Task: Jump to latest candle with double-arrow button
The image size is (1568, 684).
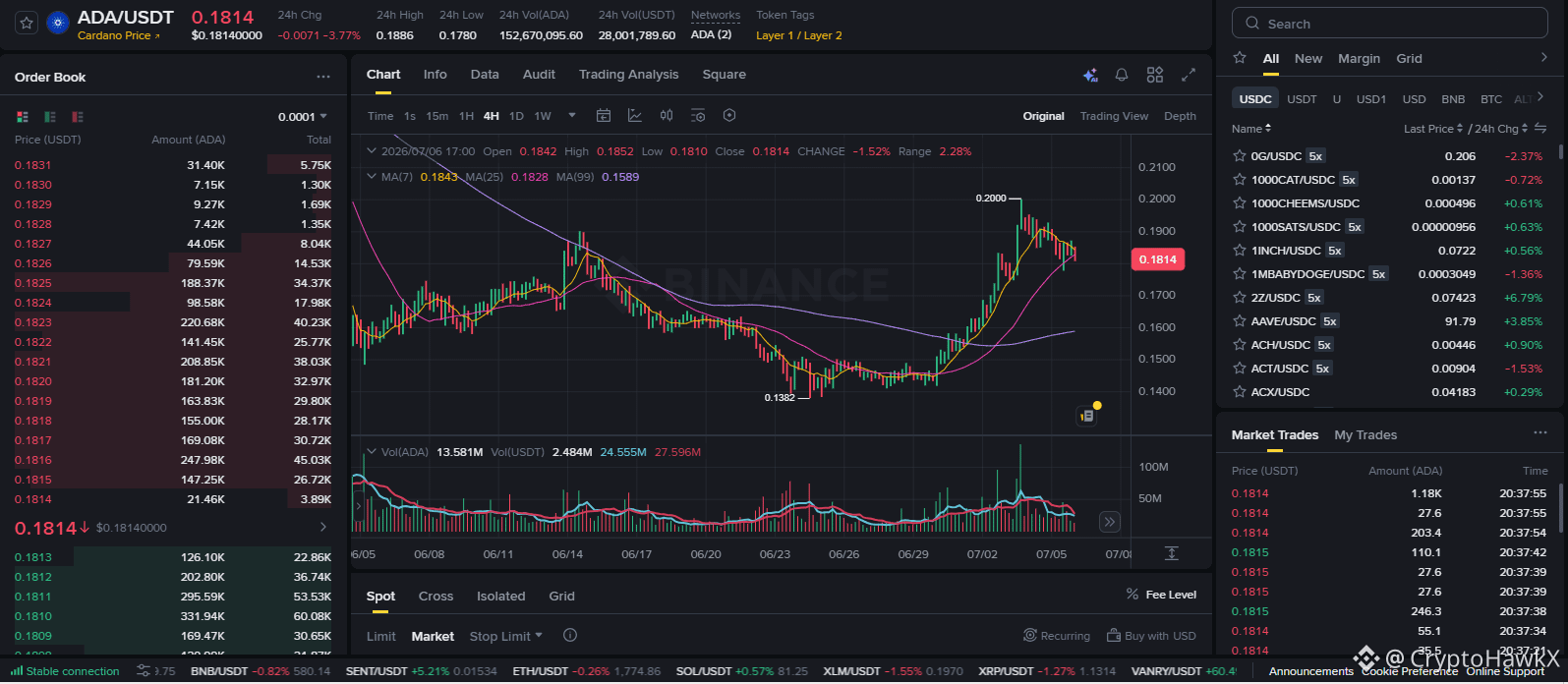Action: (x=1109, y=522)
